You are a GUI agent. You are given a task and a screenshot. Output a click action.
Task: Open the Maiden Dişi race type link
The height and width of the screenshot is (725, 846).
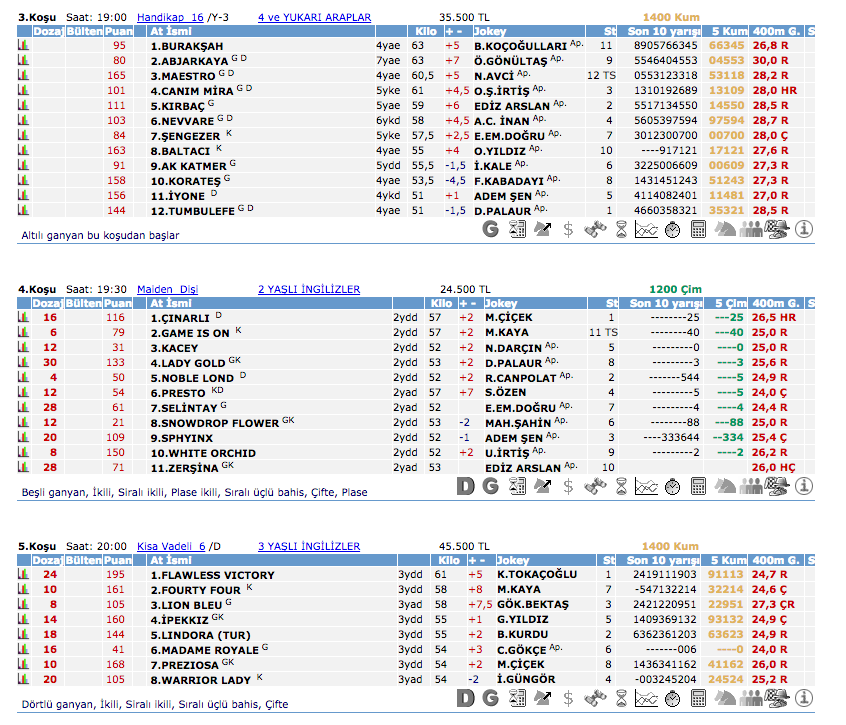[x=167, y=289]
